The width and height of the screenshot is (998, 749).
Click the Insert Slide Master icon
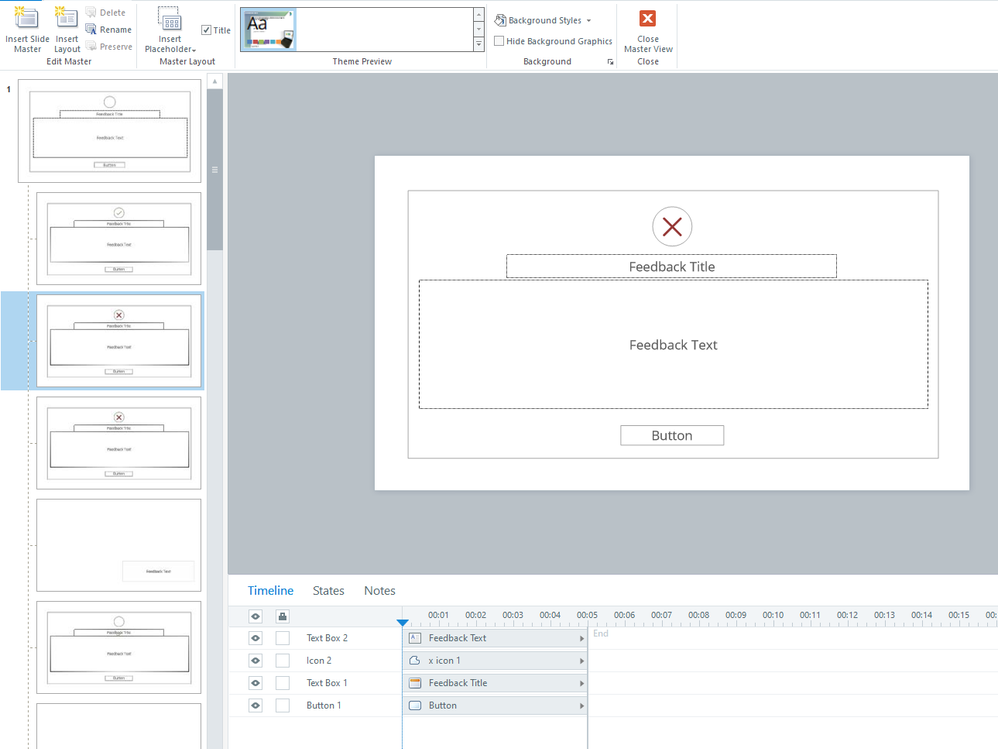(x=27, y=19)
